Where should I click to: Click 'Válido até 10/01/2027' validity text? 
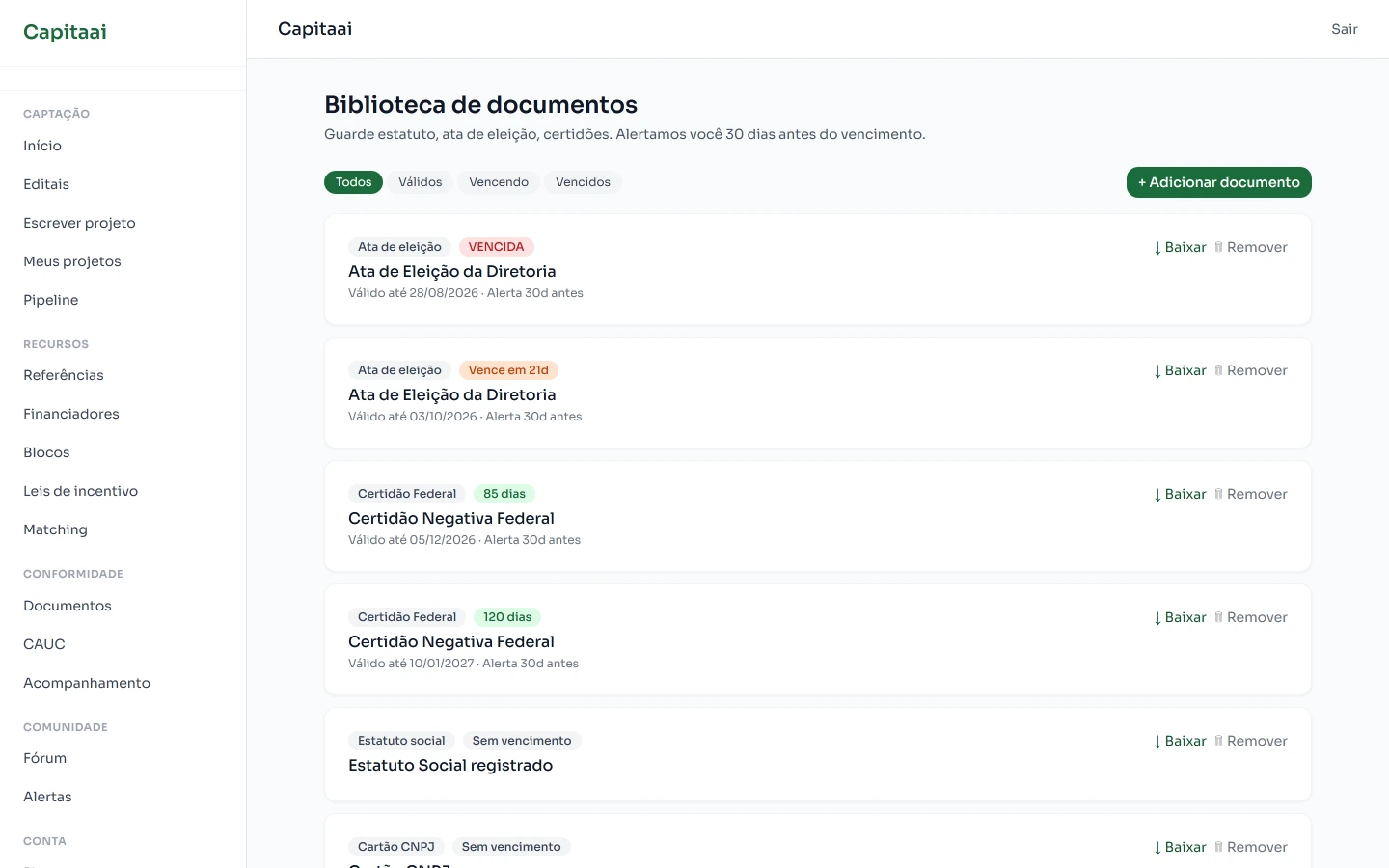tap(411, 664)
